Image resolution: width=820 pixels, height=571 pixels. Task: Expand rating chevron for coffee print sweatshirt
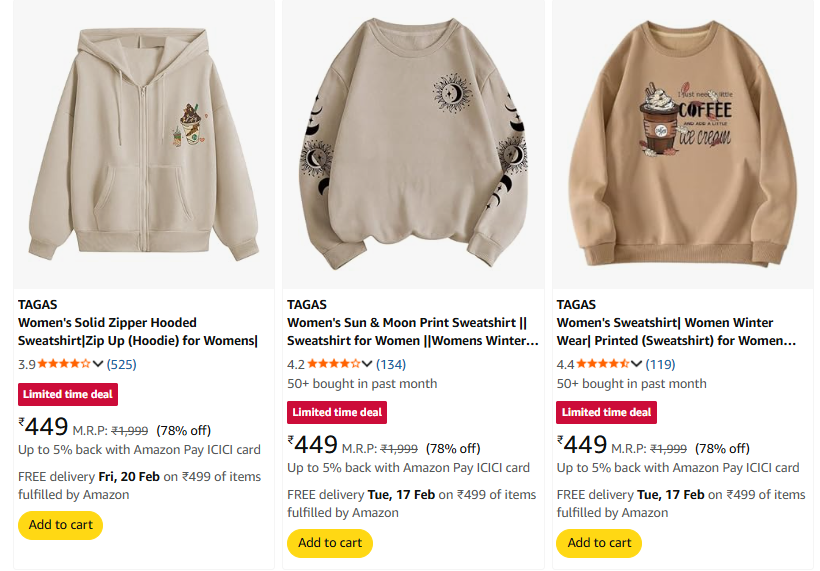point(637,364)
